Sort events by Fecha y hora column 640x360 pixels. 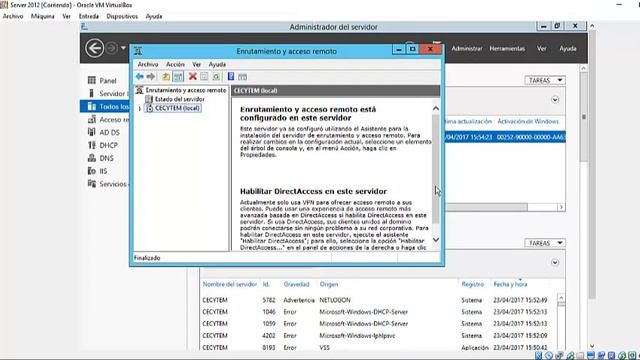click(x=510, y=284)
